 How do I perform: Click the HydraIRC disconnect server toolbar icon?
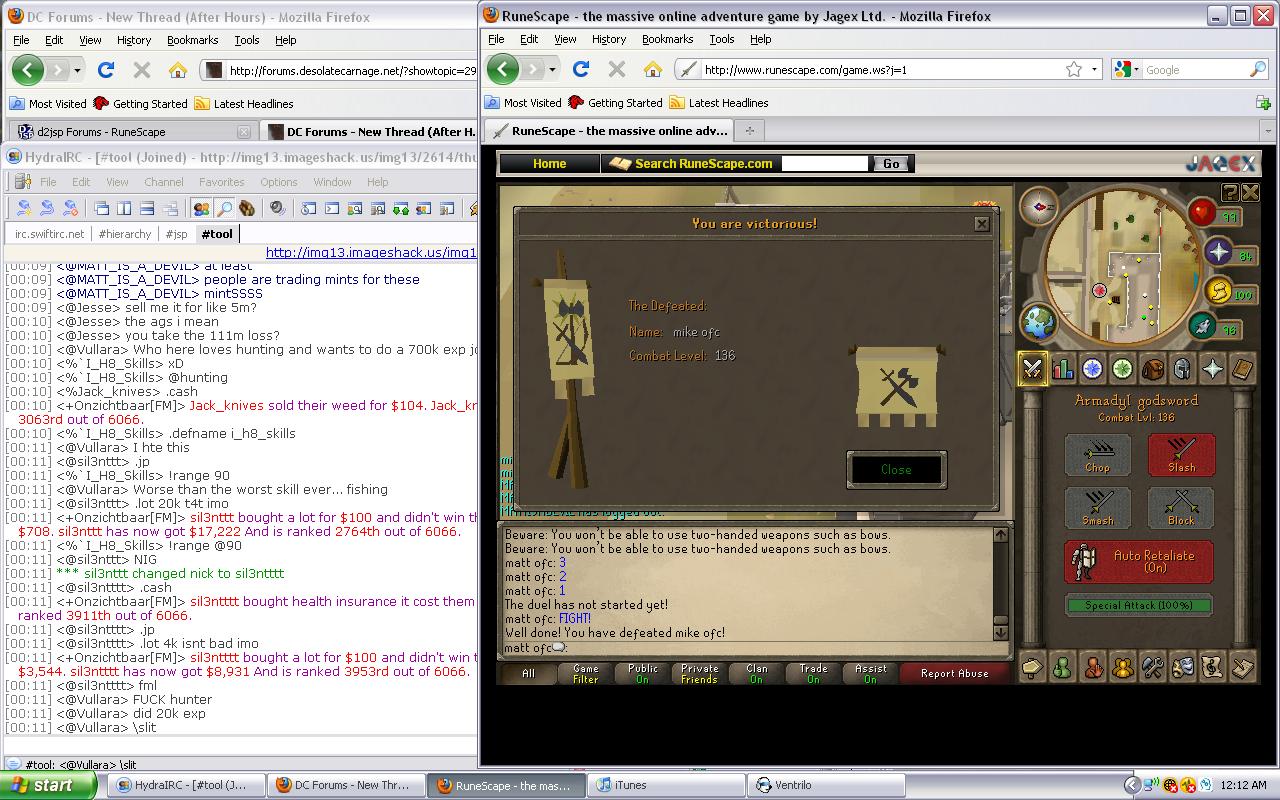click(x=70, y=208)
